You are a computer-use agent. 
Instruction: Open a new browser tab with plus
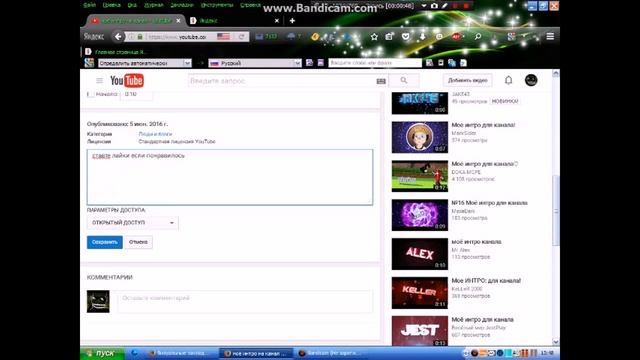point(292,20)
